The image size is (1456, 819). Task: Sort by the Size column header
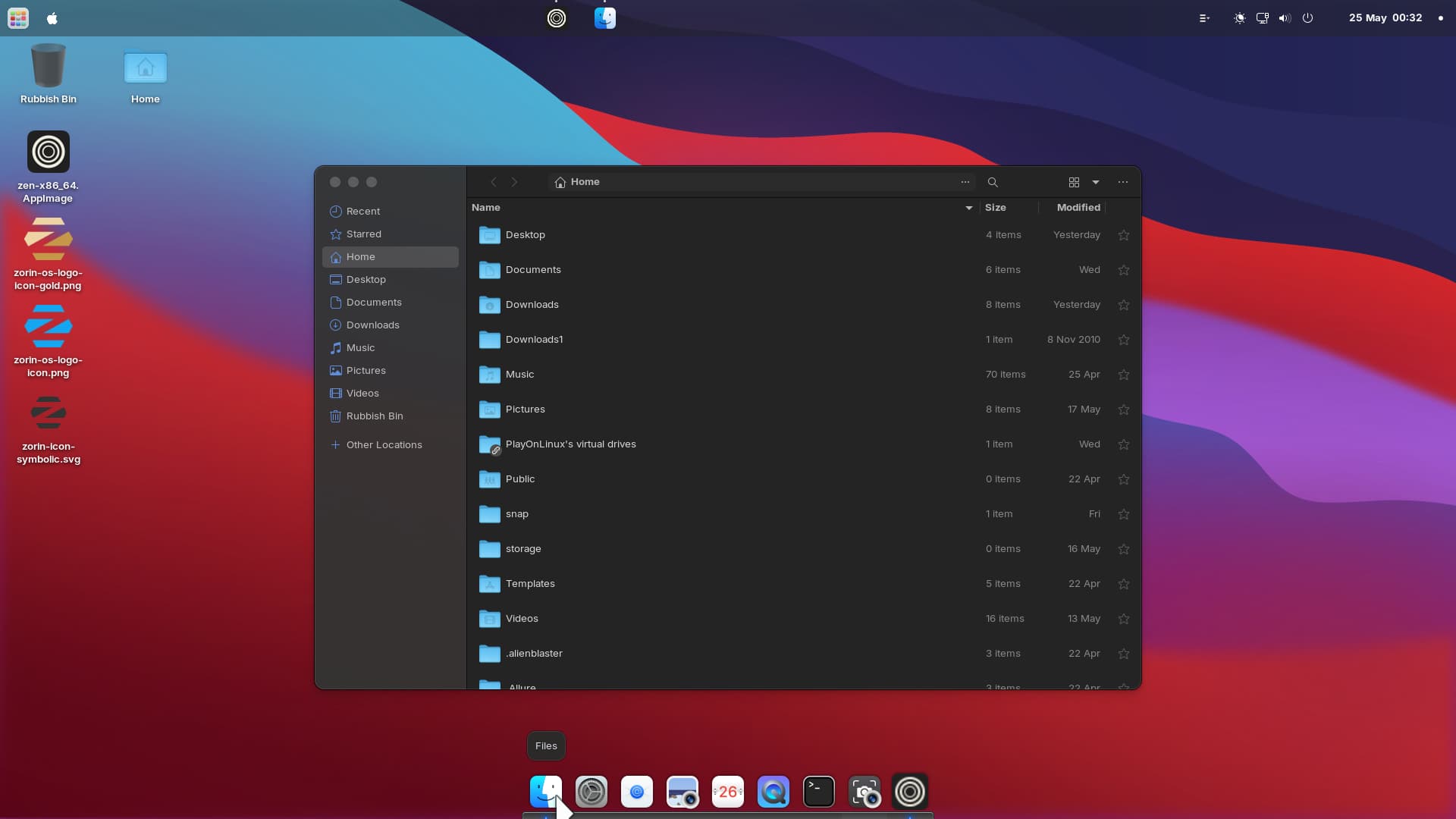tap(996, 208)
